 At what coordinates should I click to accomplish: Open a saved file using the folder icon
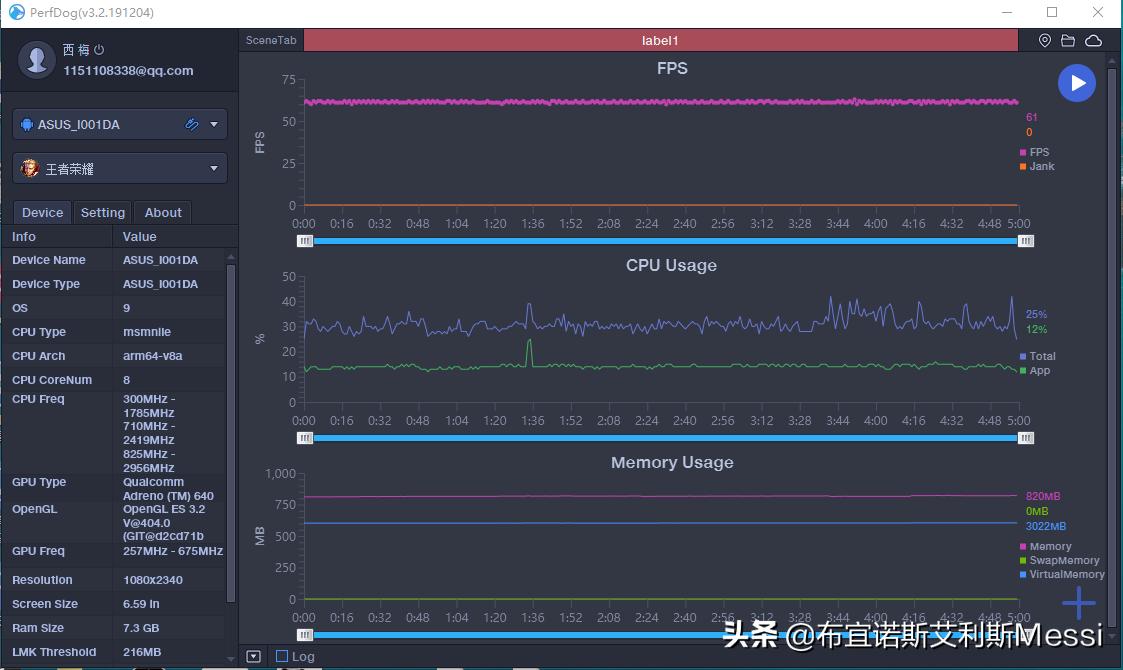coord(1068,40)
